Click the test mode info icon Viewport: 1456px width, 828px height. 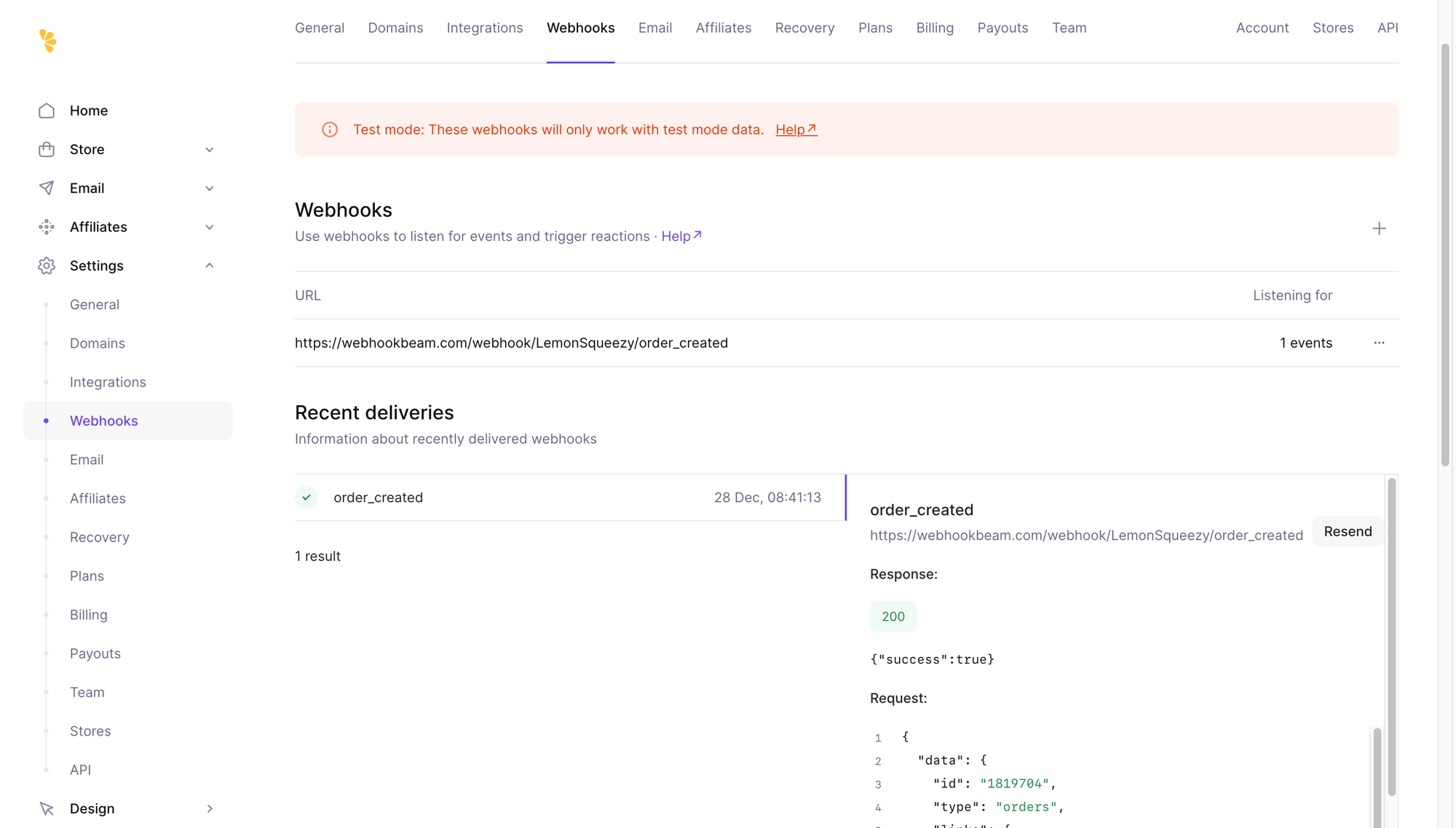coord(330,130)
